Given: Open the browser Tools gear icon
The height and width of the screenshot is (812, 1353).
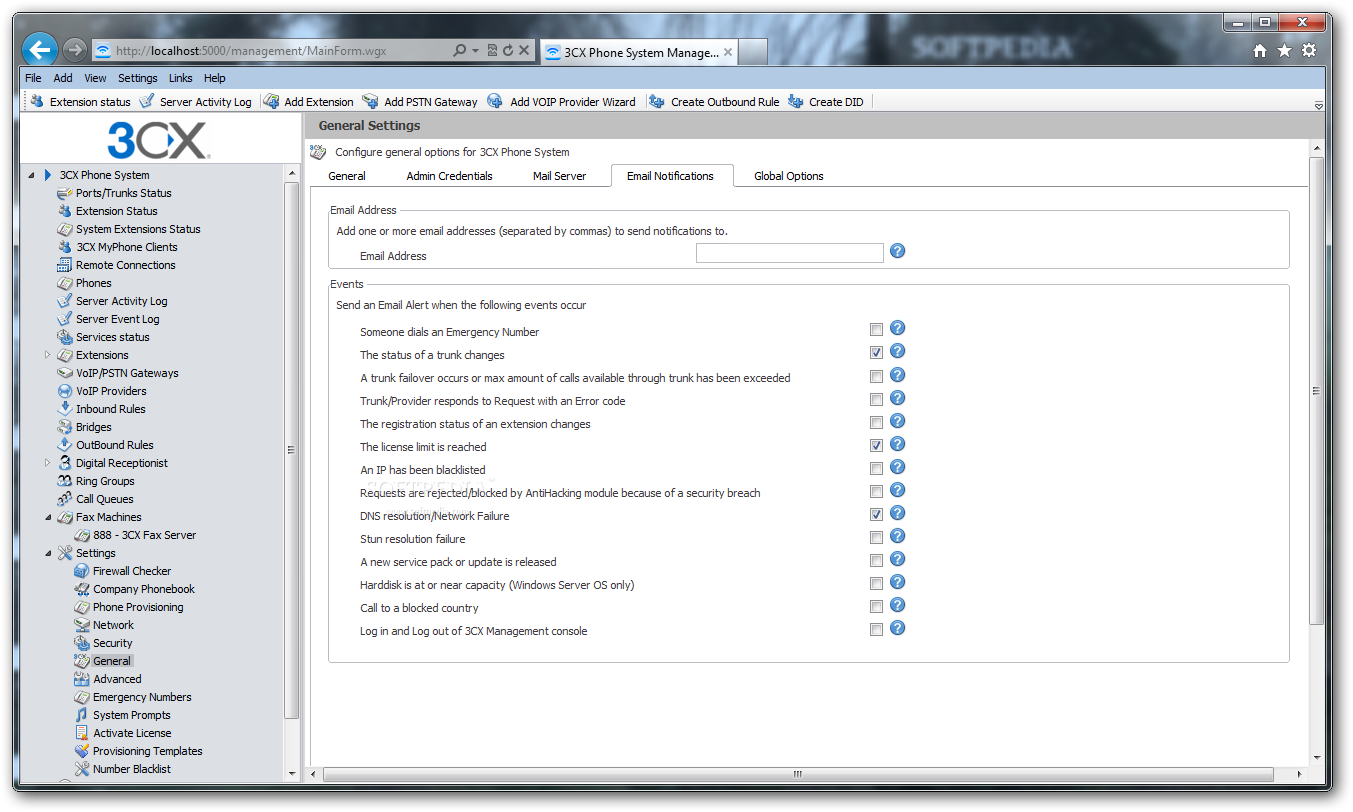Looking at the screenshot, I should (1309, 51).
